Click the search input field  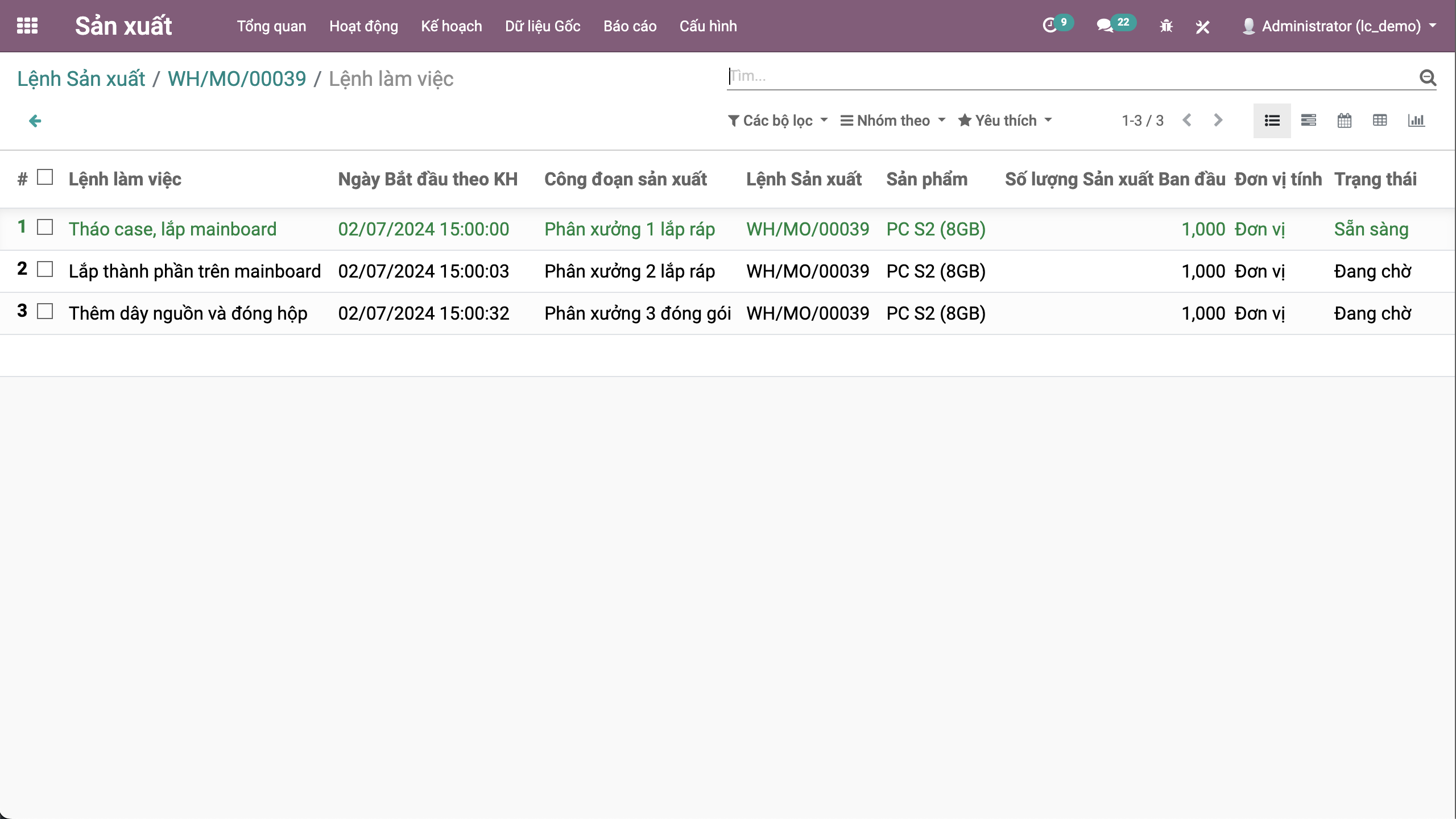[1069, 76]
